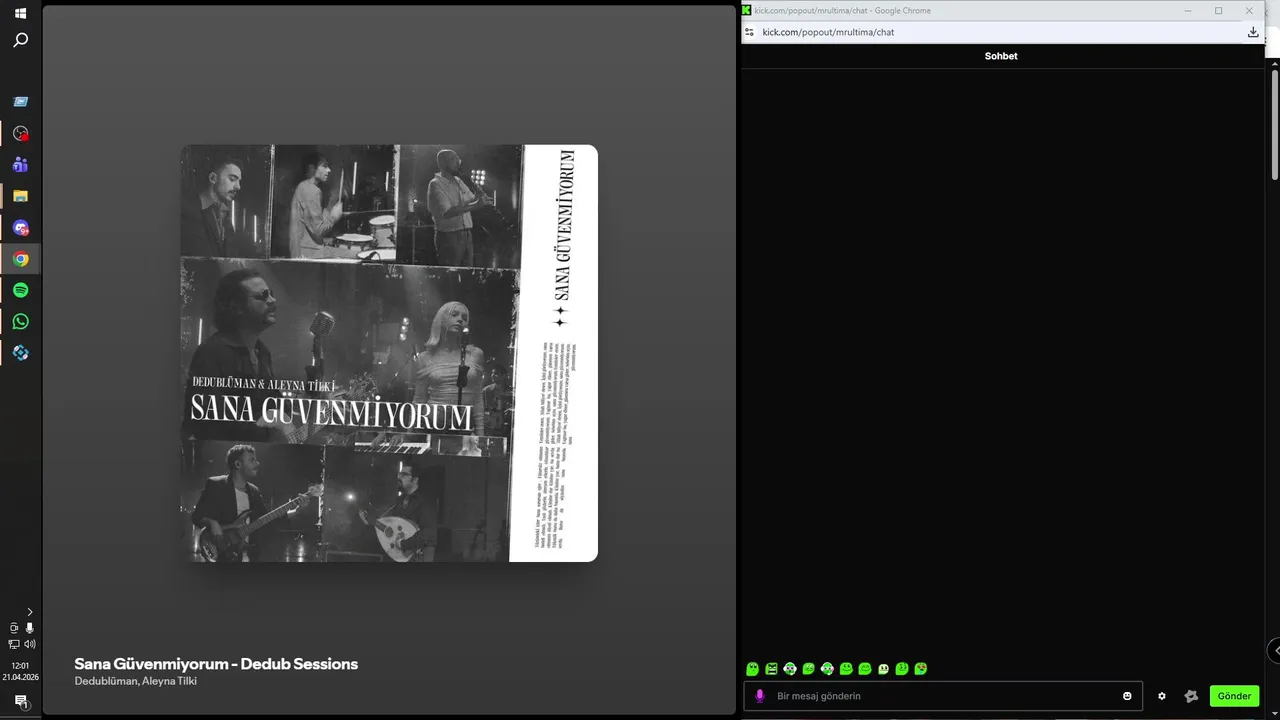
Task: Open the volume speaker tray icon
Action: 29,644
